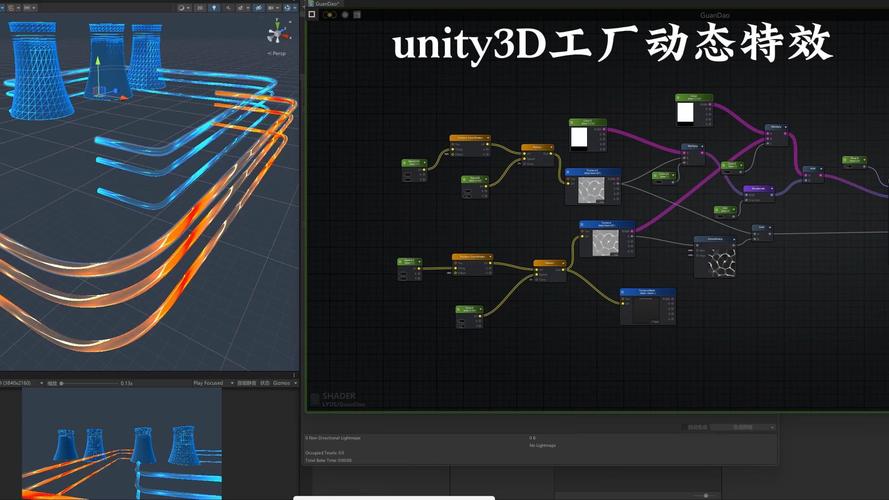Image resolution: width=889 pixels, height=500 pixels.
Task: Click the upper blue texture sample node's preview thumbnail
Action: 591,190
